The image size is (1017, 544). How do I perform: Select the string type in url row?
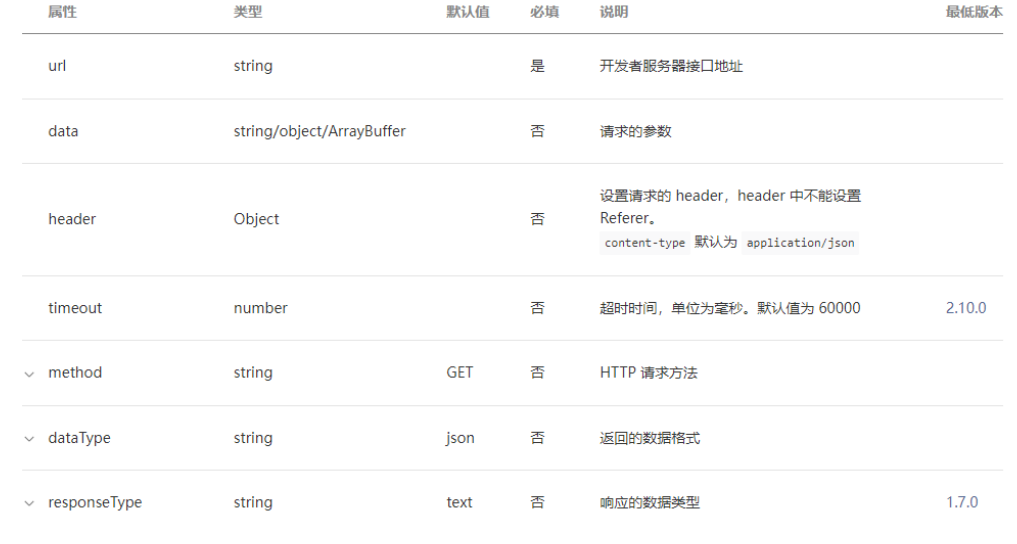tap(253, 66)
